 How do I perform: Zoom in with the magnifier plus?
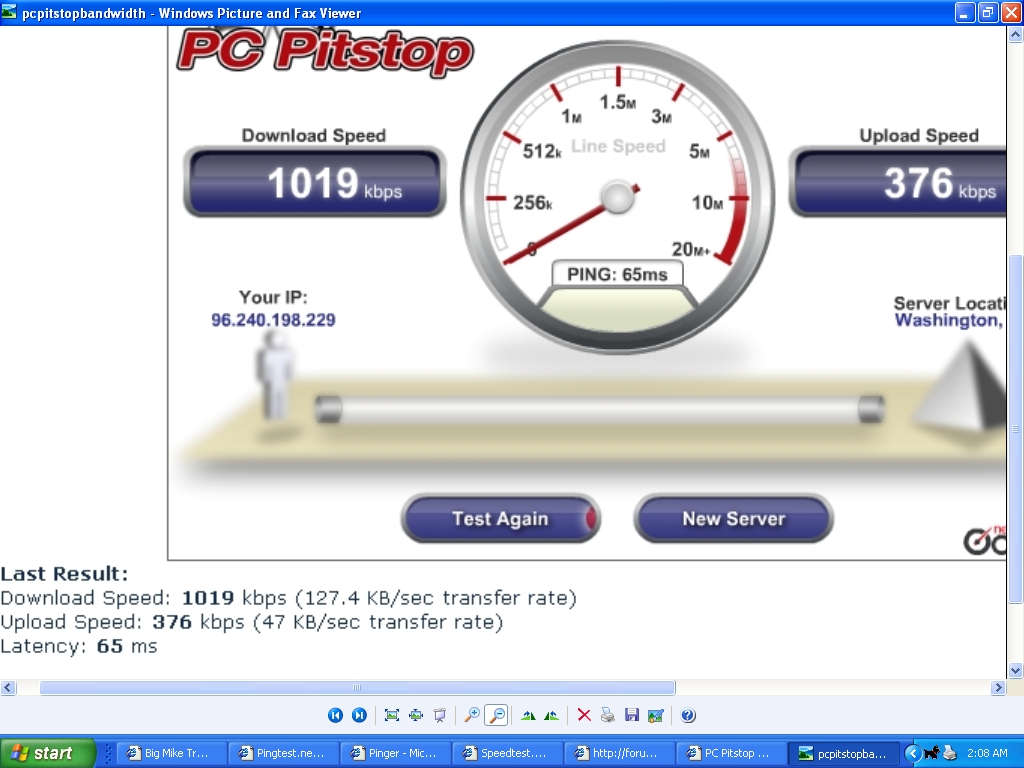(471, 715)
